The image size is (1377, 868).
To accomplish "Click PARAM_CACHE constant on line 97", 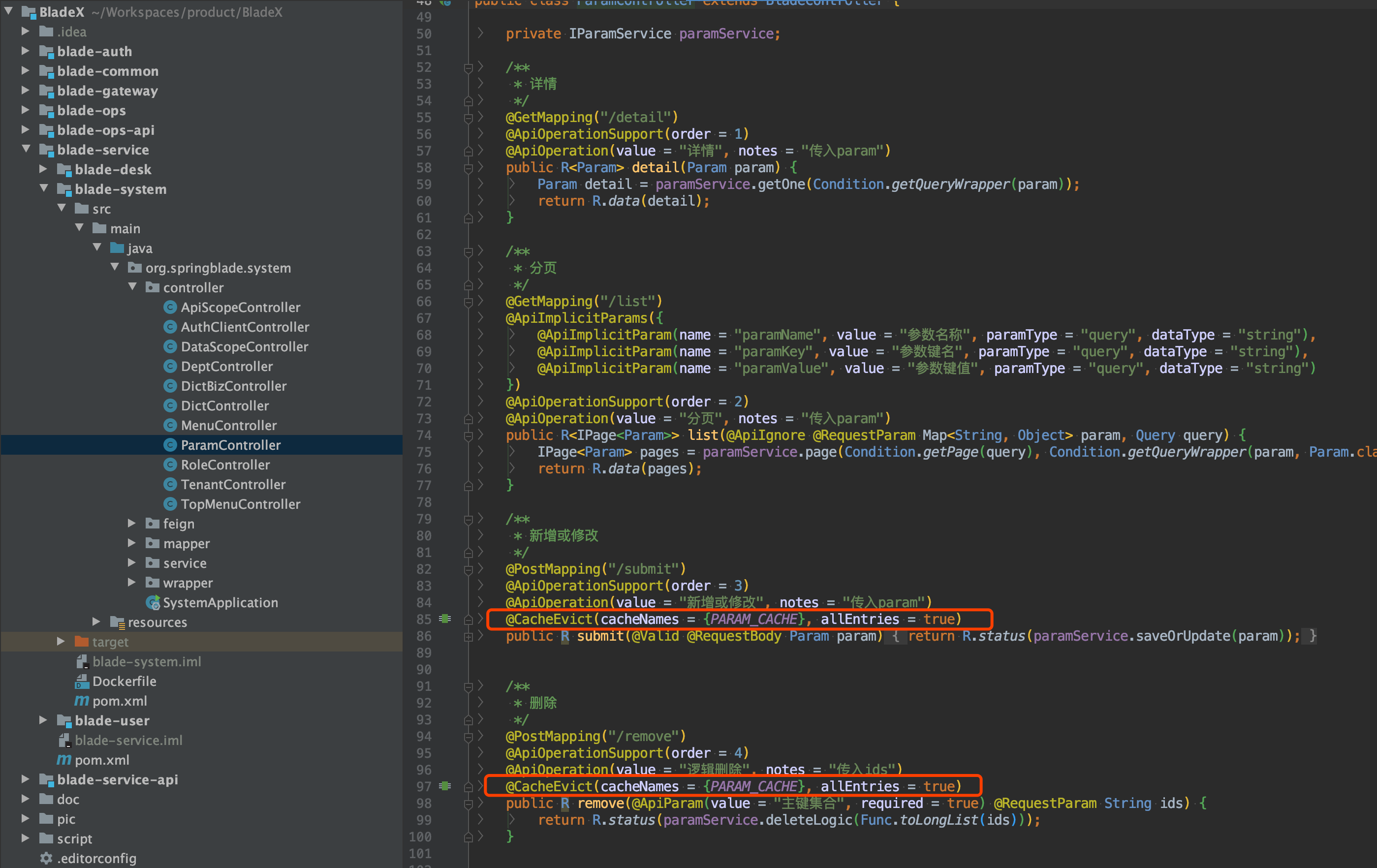I will coord(753,786).
